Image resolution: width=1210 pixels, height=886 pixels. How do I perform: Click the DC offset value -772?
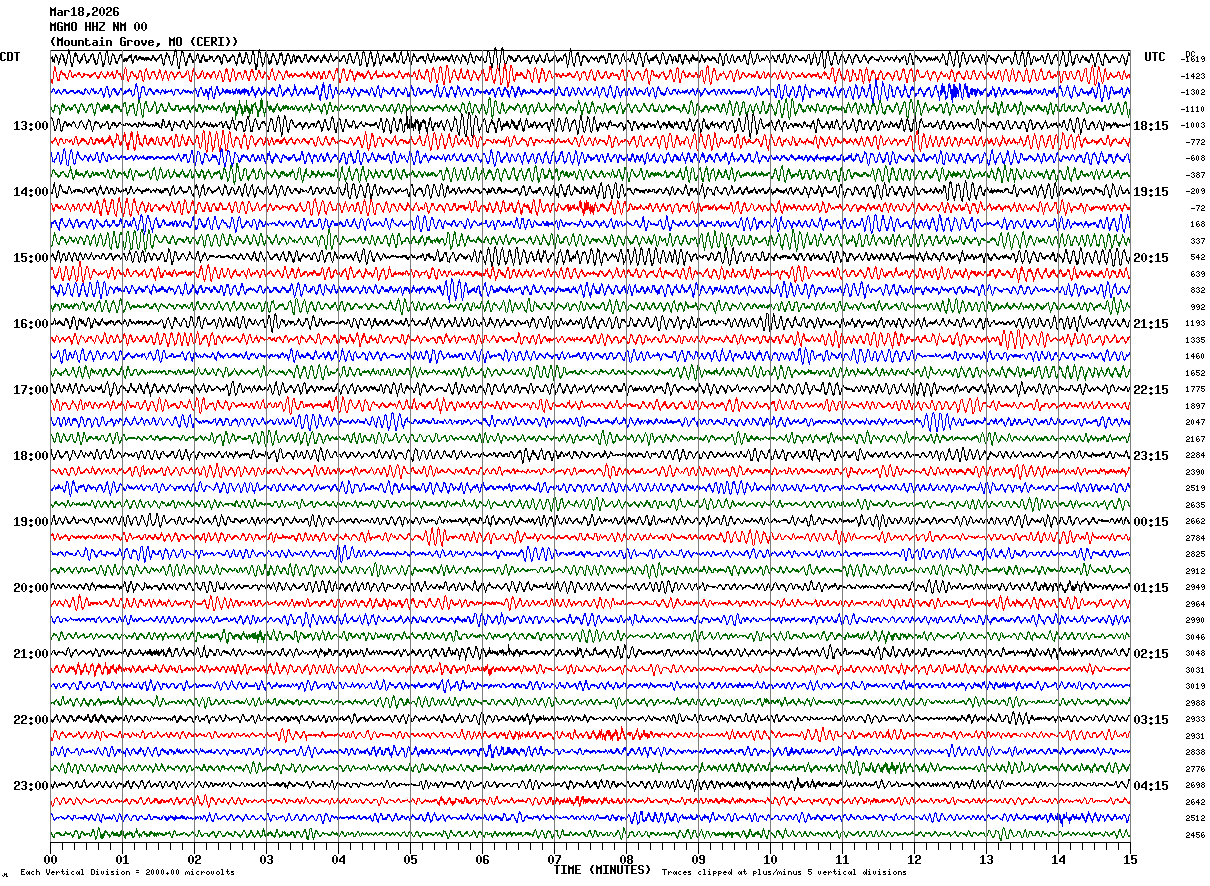point(1195,142)
